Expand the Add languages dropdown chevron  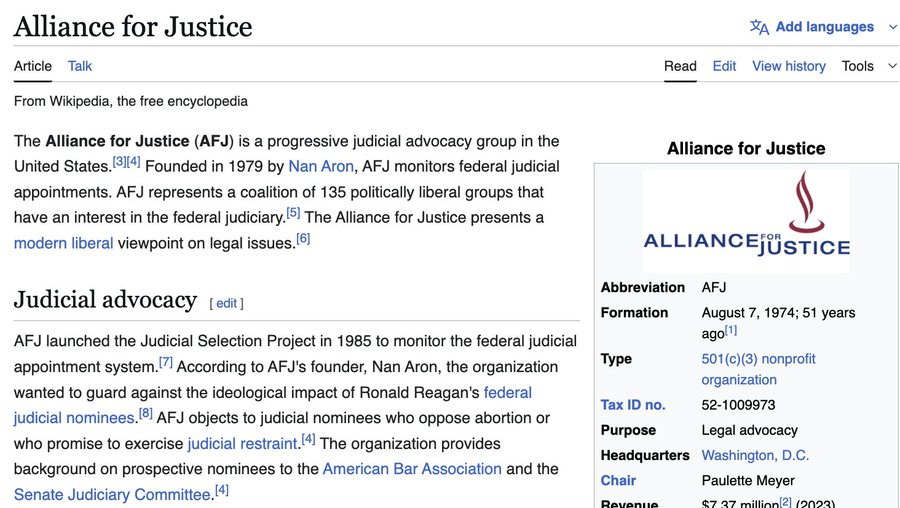pos(893,27)
